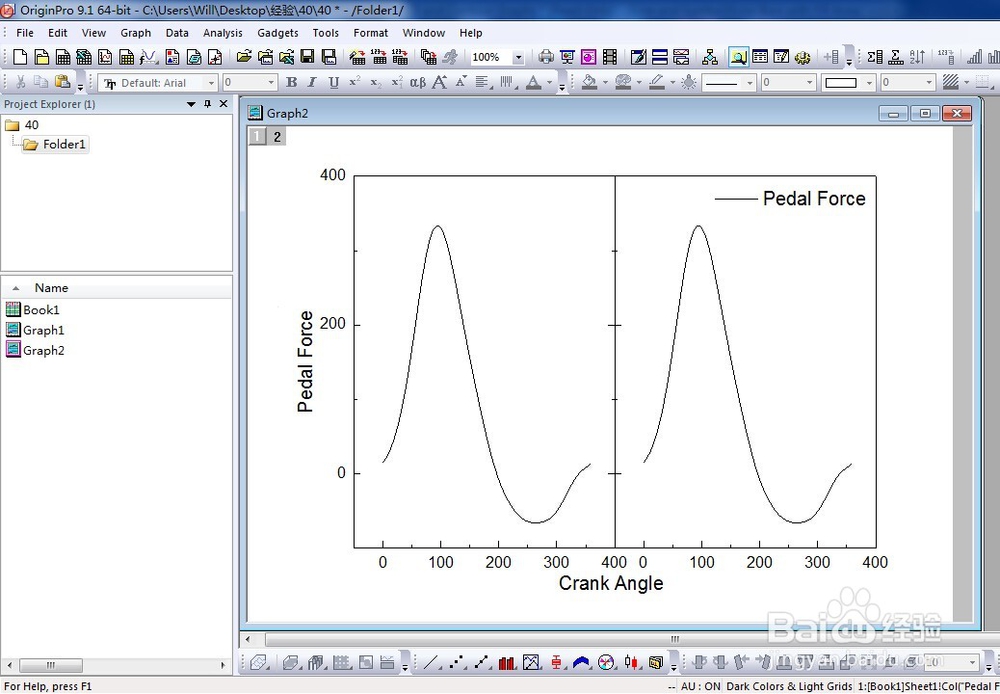
Task: Click the Sort A-Z toolbar icon
Action: [x=917, y=57]
